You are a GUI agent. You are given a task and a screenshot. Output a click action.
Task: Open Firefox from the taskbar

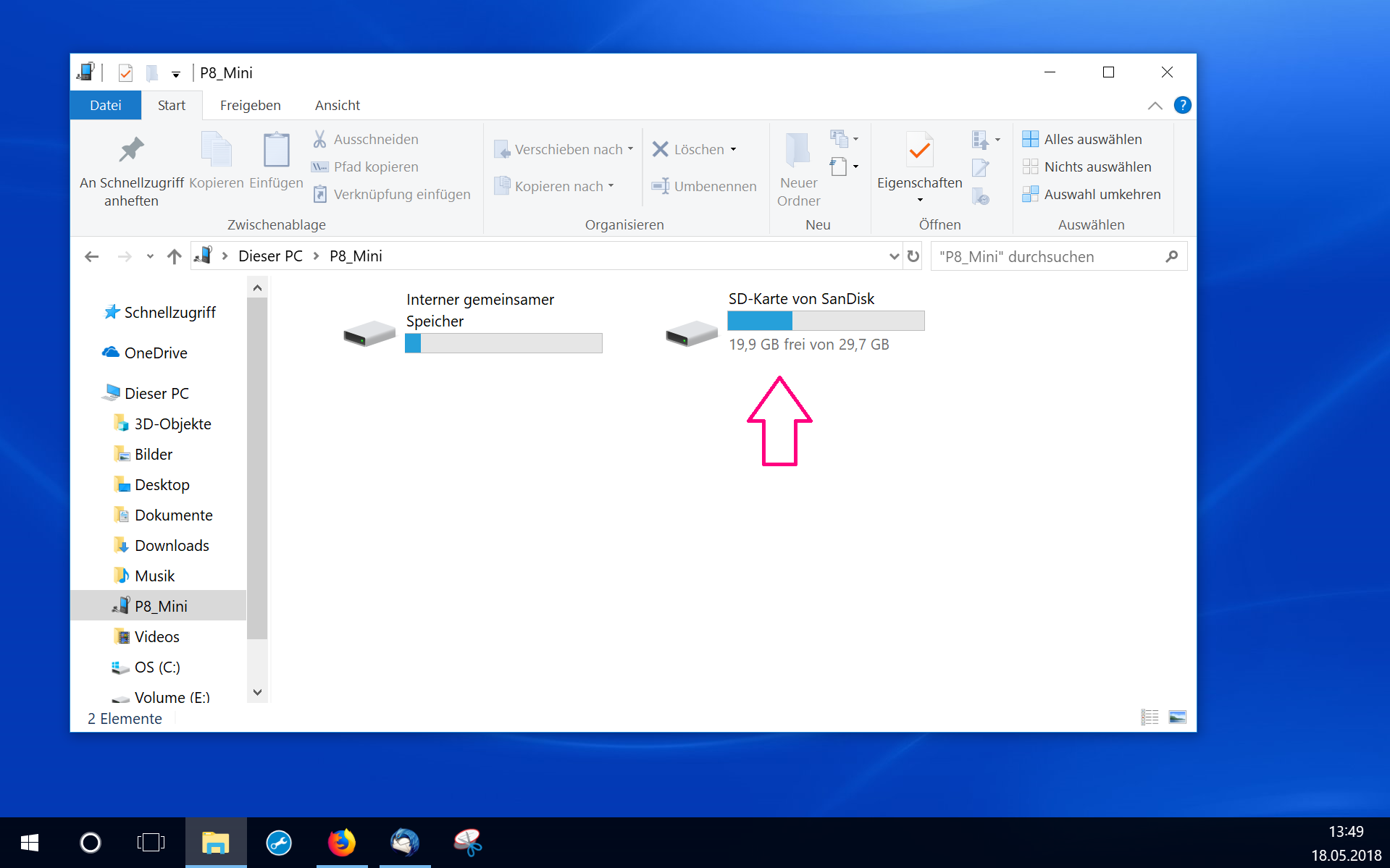[342, 843]
